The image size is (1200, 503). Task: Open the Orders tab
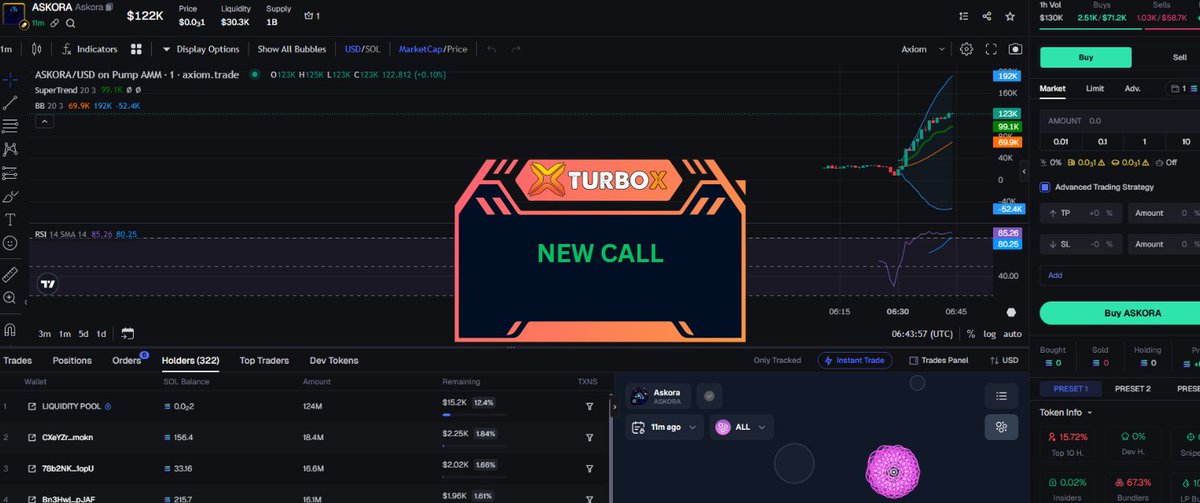[x=127, y=360]
